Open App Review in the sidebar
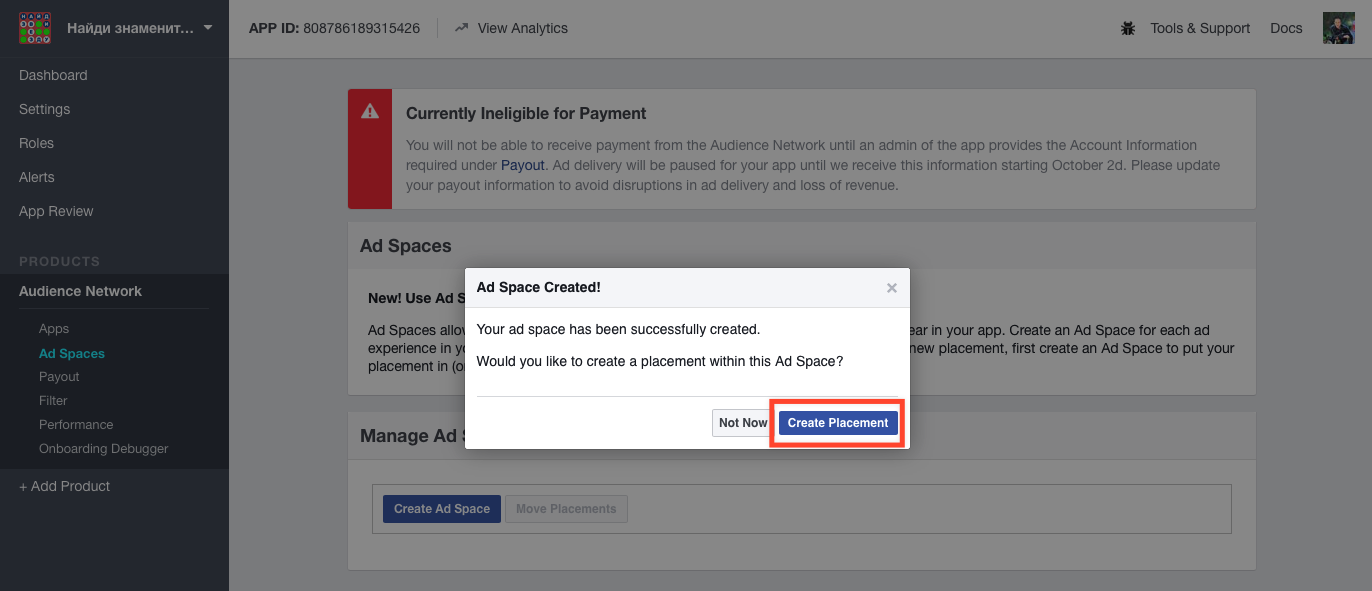Image resolution: width=1372 pixels, height=591 pixels. coord(56,211)
